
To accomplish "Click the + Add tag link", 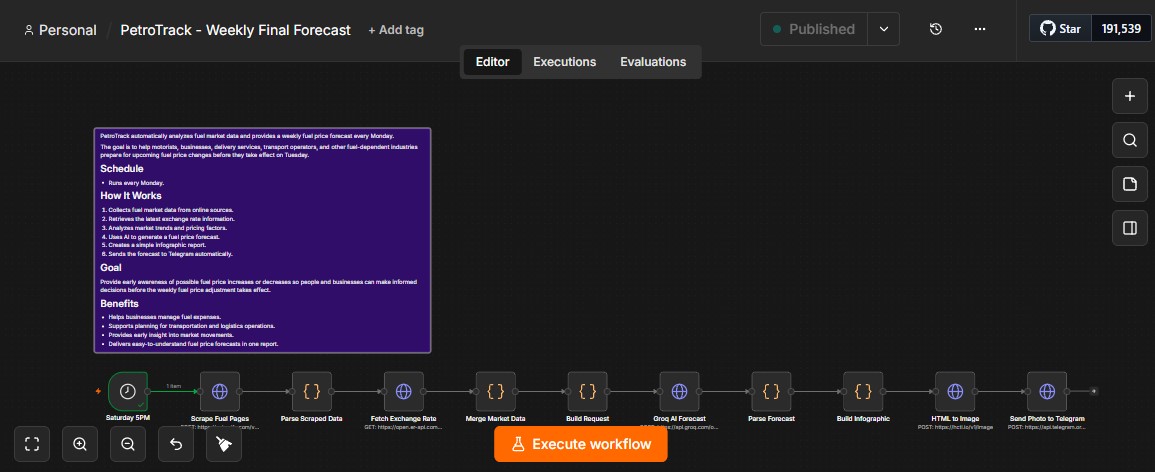I will [396, 30].
